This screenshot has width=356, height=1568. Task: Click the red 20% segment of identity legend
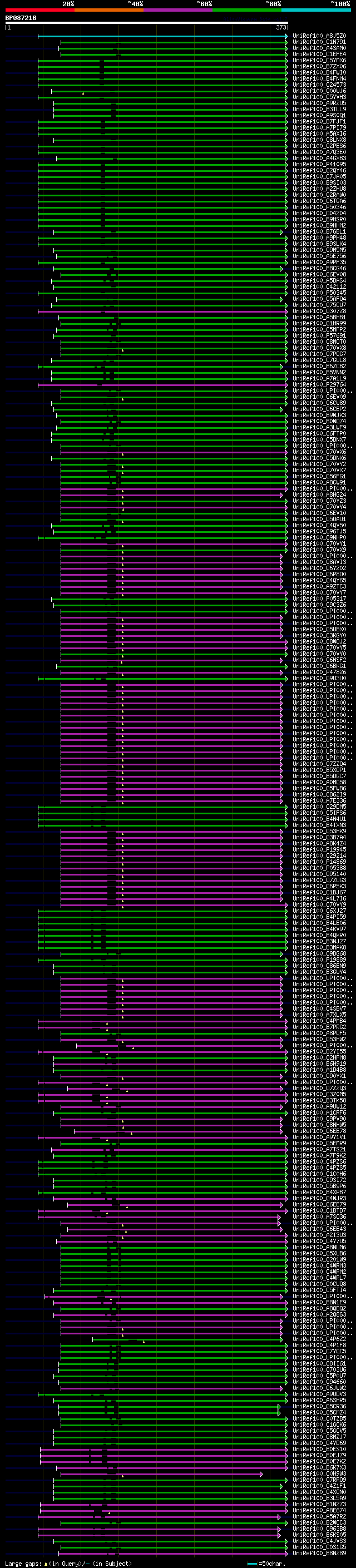coord(40,11)
